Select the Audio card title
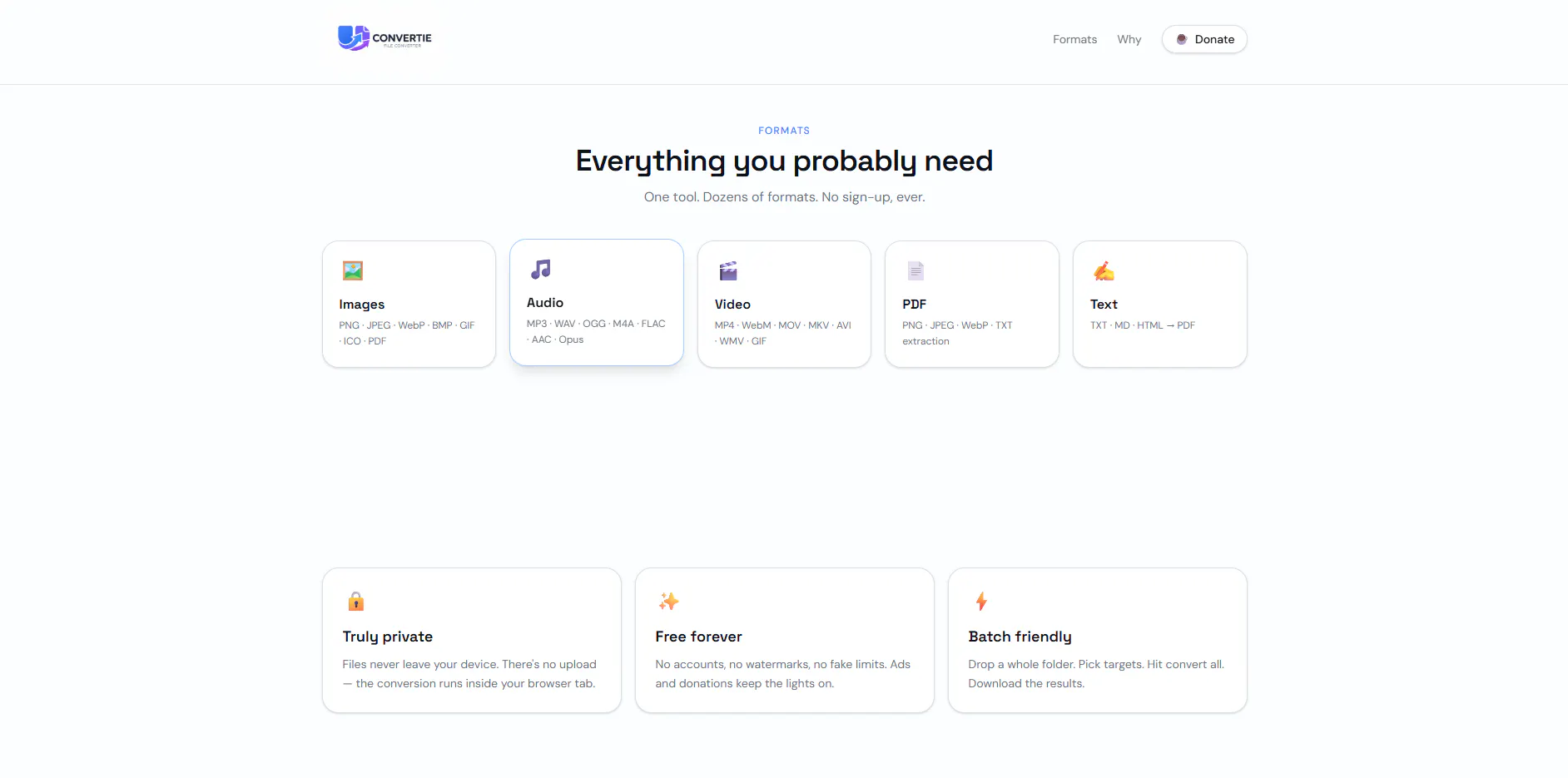Image resolution: width=1568 pixels, height=778 pixels. pyautogui.click(x=545, y=303)
